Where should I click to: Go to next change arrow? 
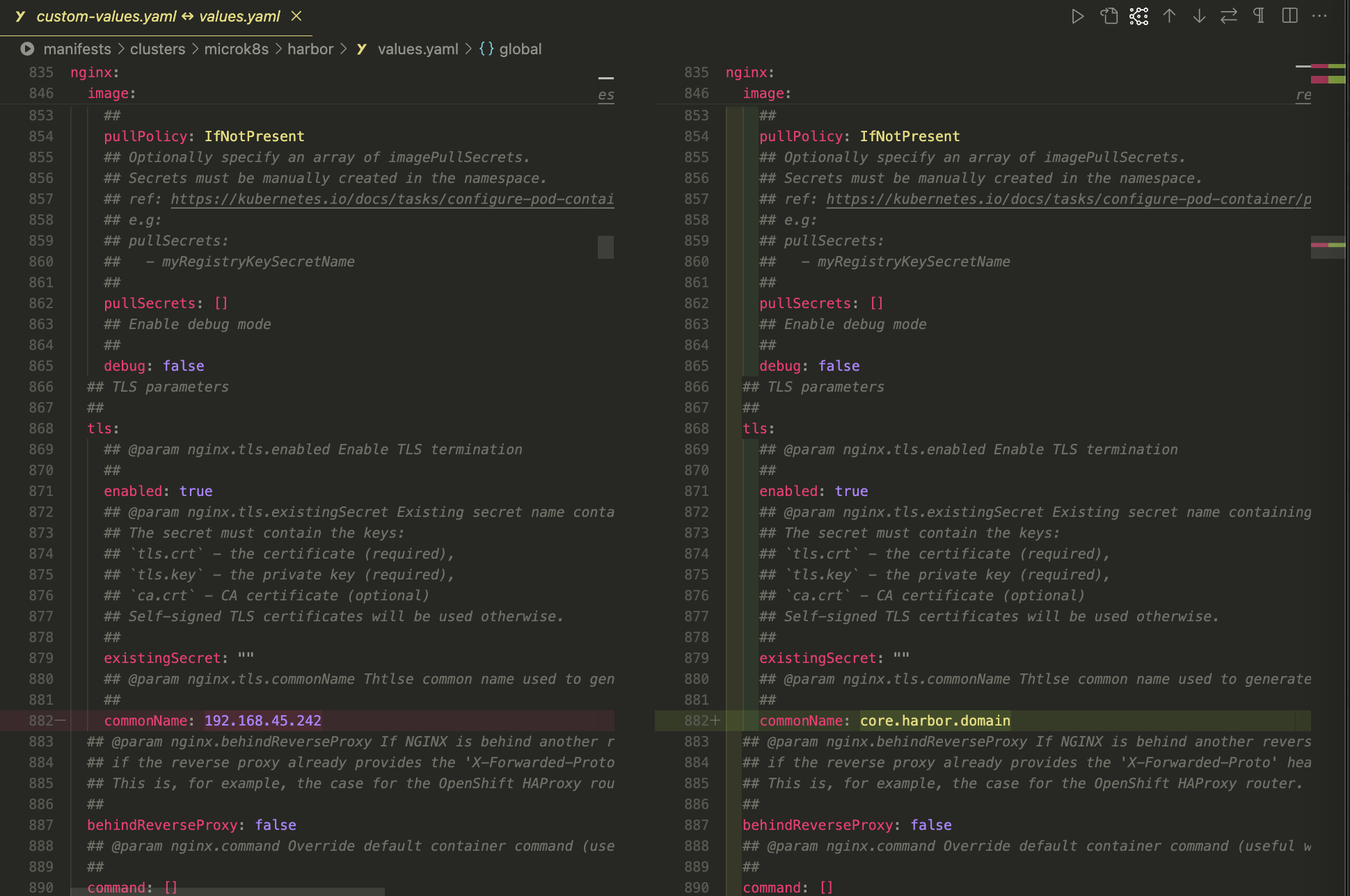(x=1199, y=16)
